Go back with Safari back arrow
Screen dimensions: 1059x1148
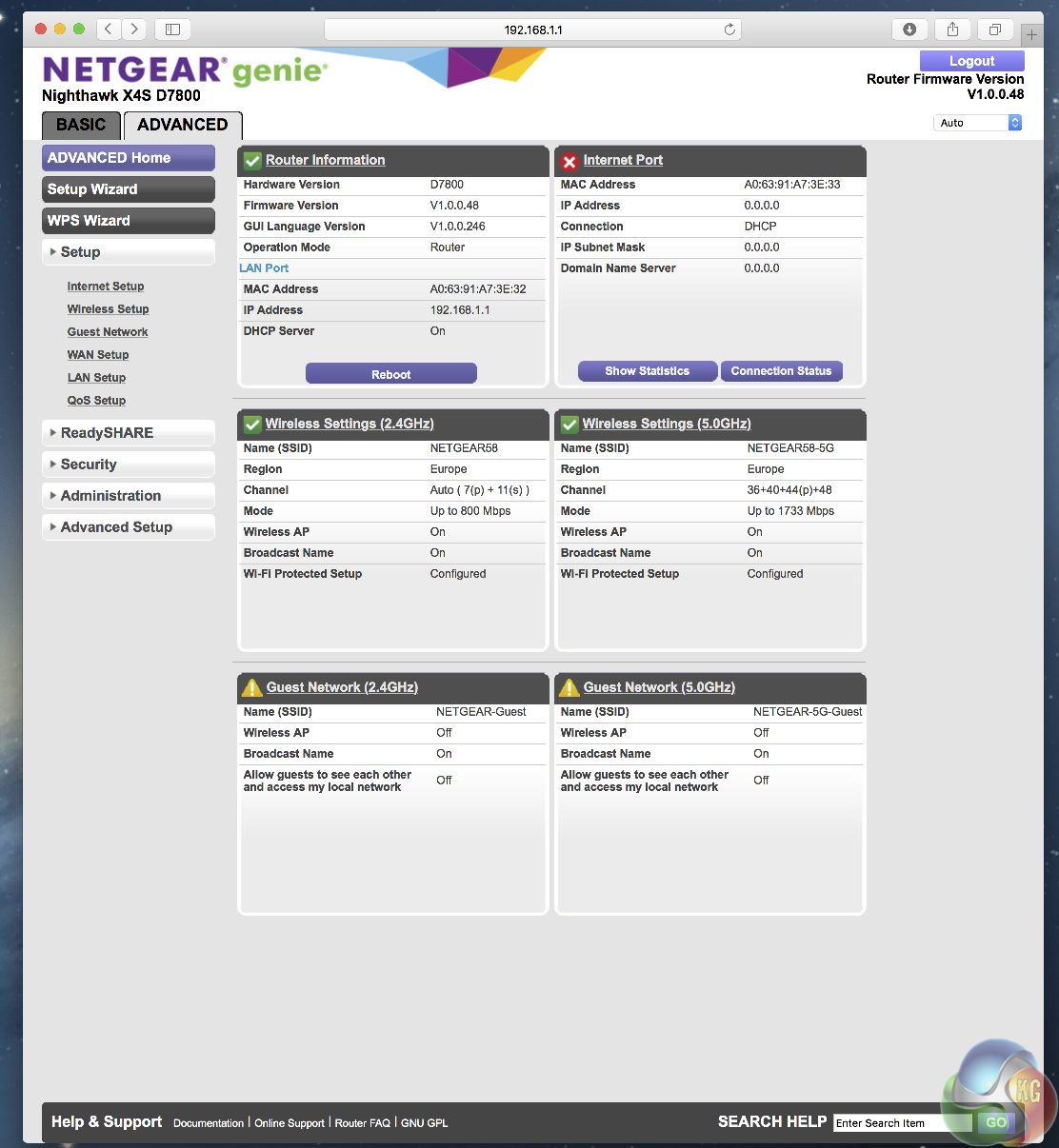coord(109,30)
